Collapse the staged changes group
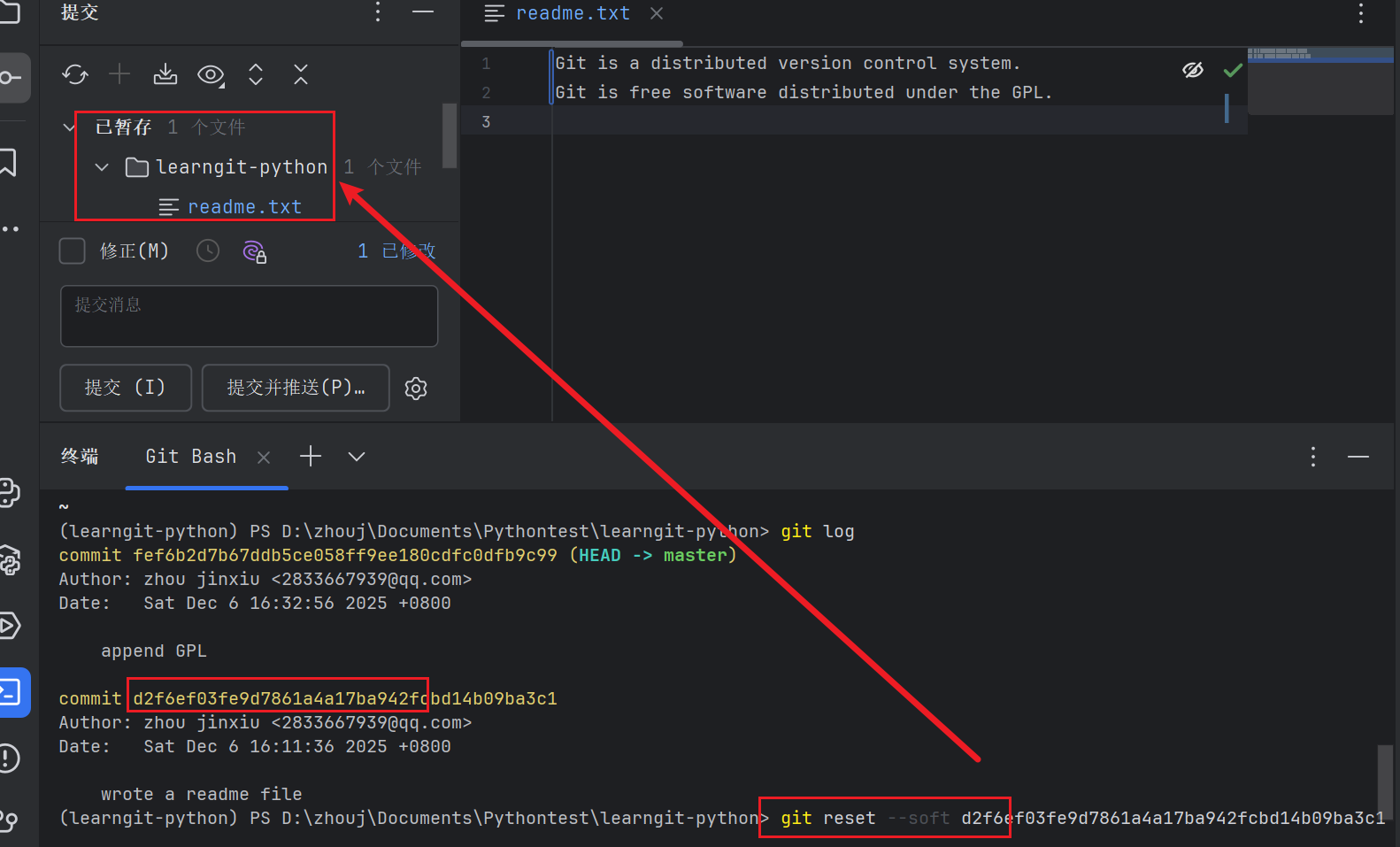 (x=69, y=127)
